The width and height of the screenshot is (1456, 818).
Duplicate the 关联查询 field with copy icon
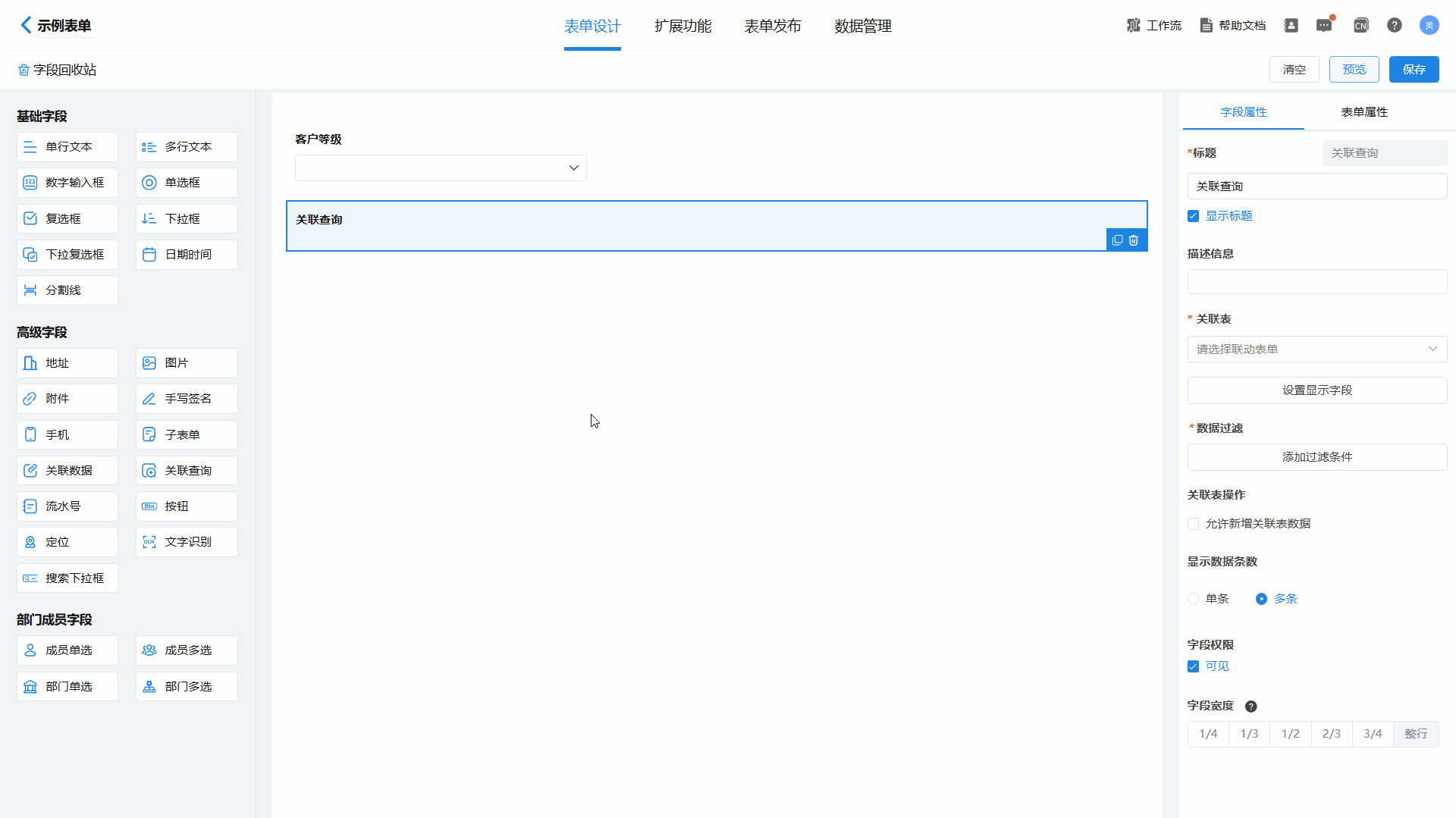click(x=1117, y=240)
